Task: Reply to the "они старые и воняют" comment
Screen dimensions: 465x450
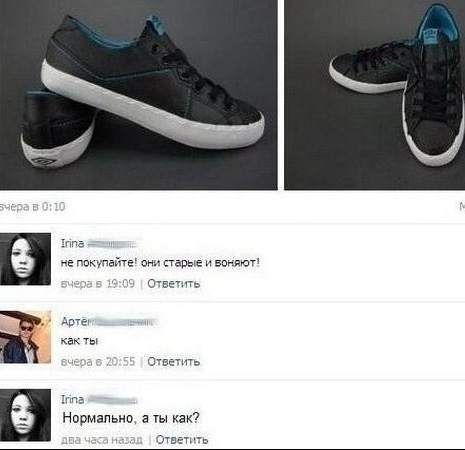Action: coord(174,284)
